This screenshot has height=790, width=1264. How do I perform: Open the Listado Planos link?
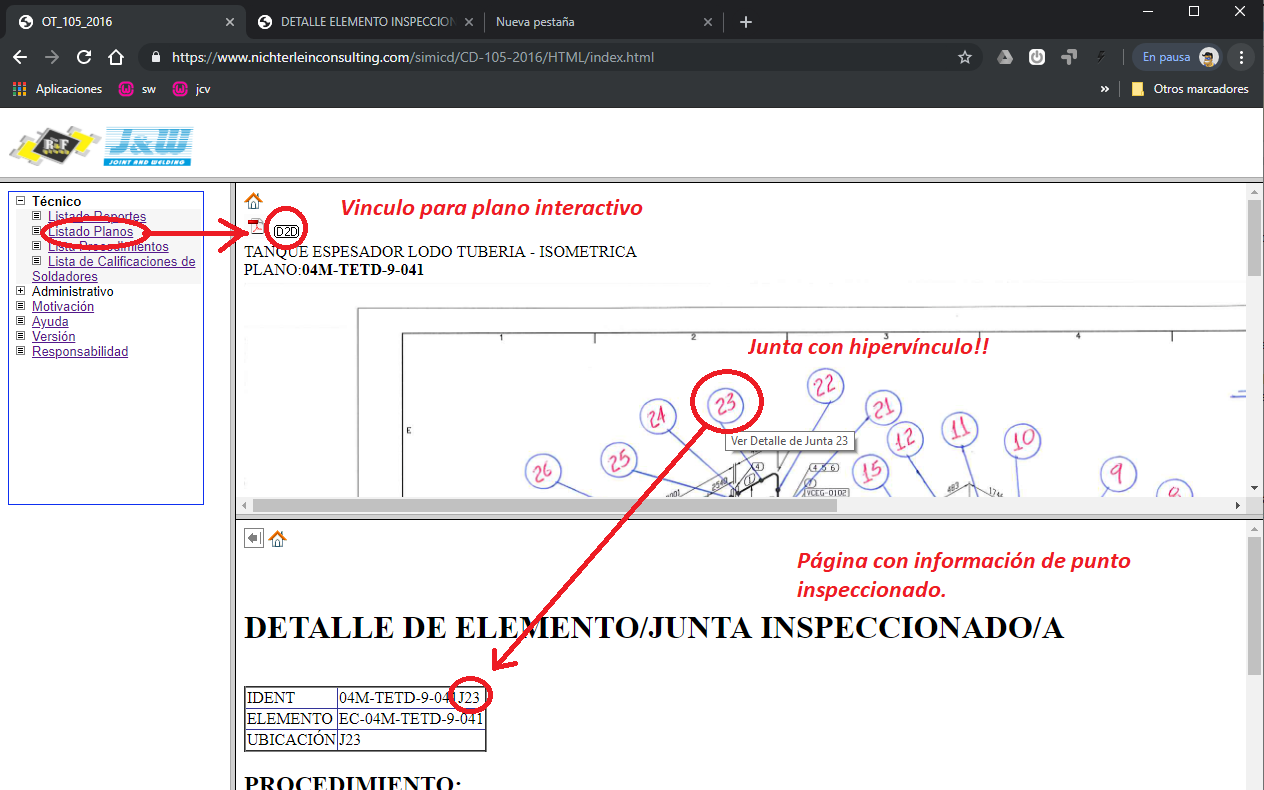coord(90,231)
